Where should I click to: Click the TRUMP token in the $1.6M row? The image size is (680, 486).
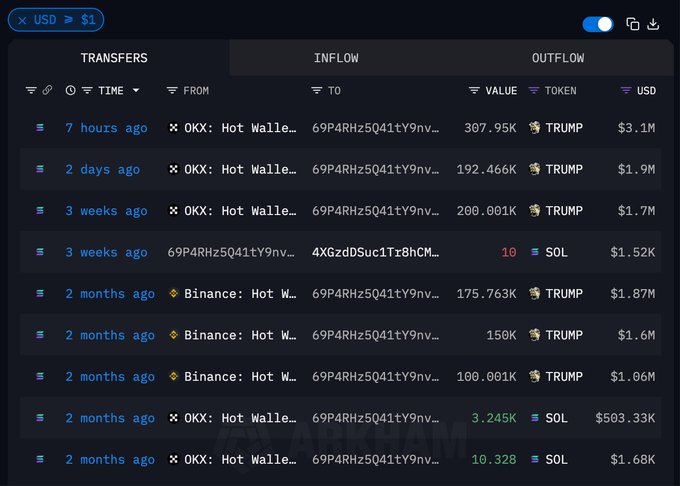pos(564,335)
